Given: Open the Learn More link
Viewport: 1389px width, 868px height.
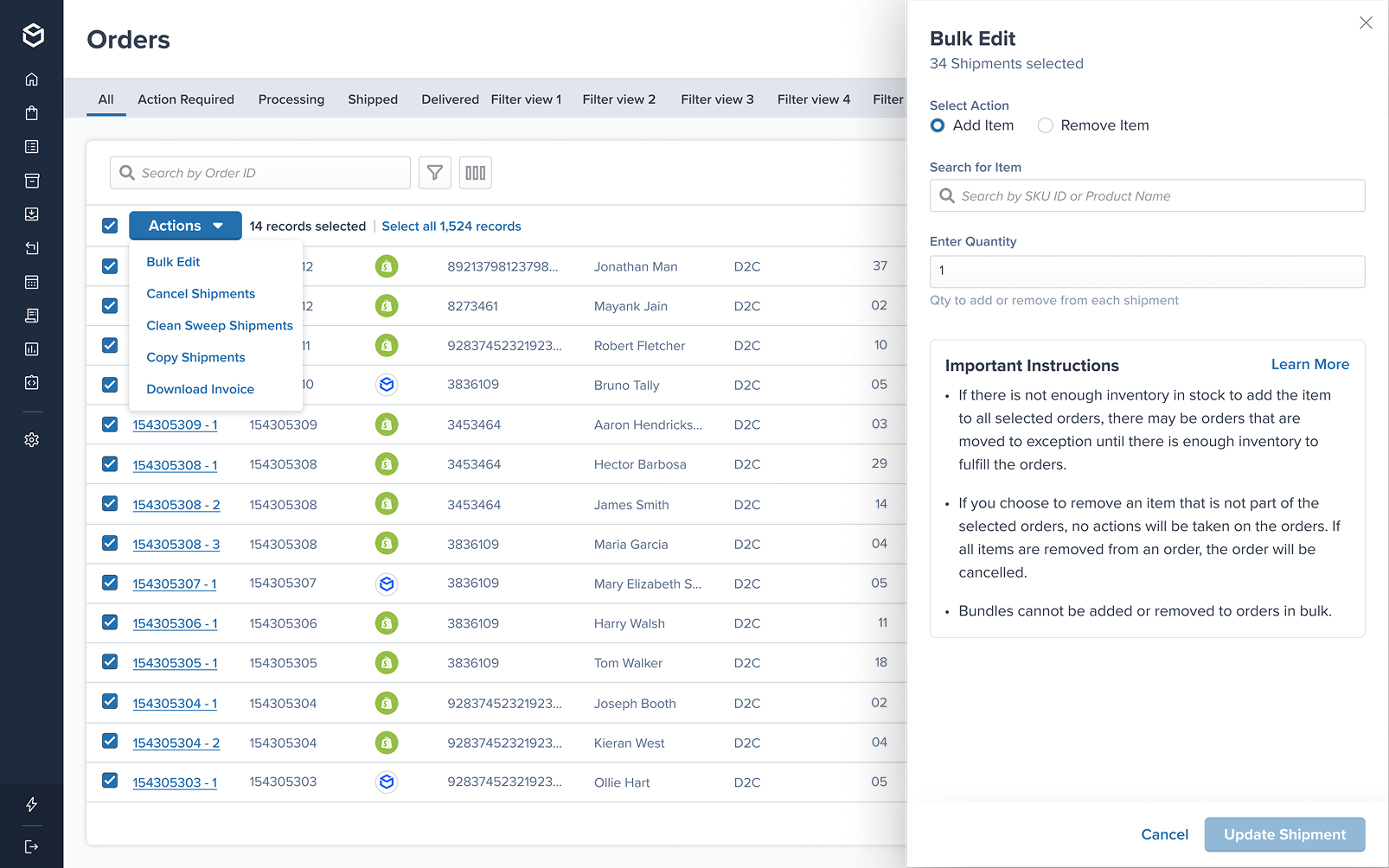Looking at the screenshot, I should point(1310,365).
